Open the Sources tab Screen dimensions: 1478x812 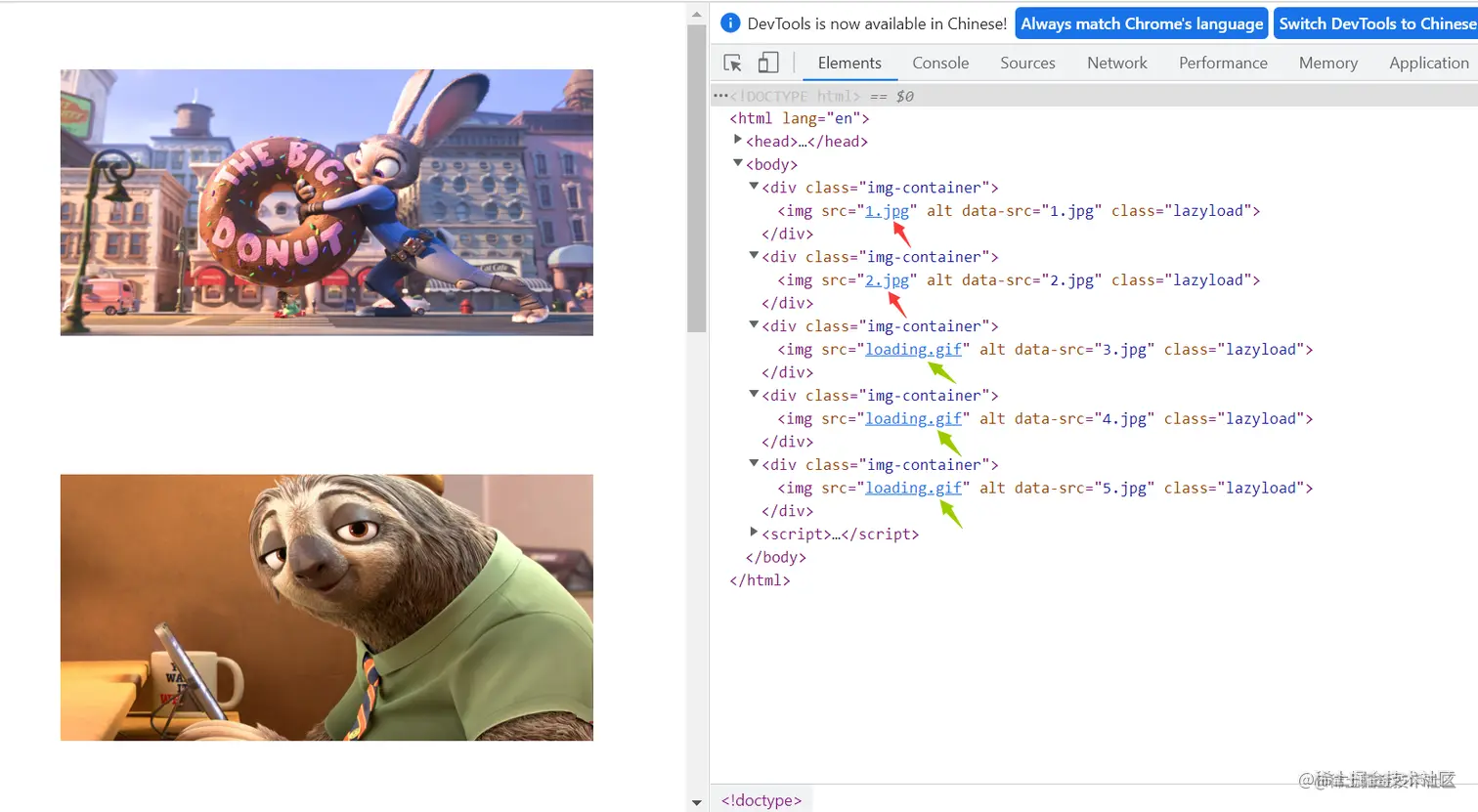[1027, 63]
